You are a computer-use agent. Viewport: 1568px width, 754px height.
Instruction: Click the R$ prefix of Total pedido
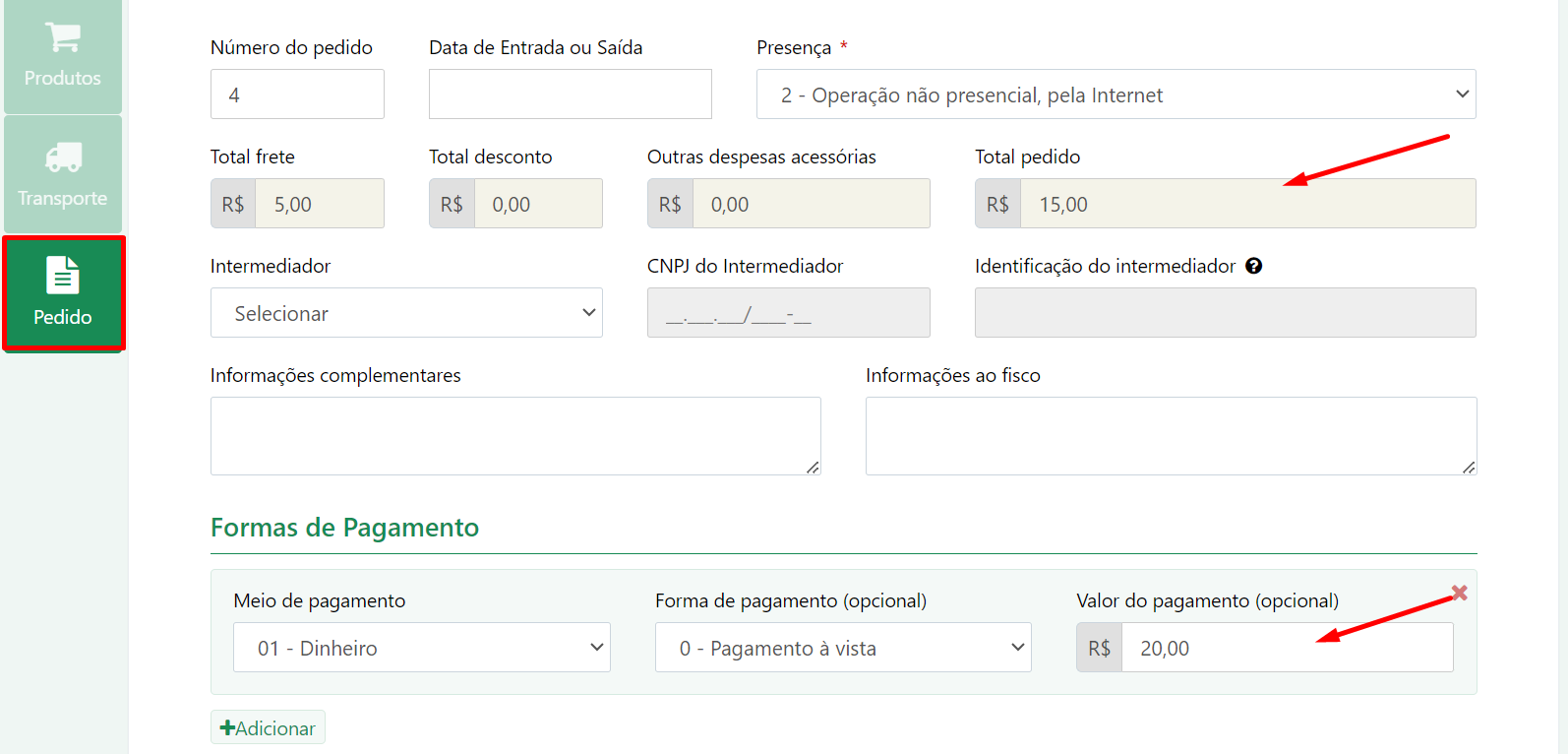997,204
